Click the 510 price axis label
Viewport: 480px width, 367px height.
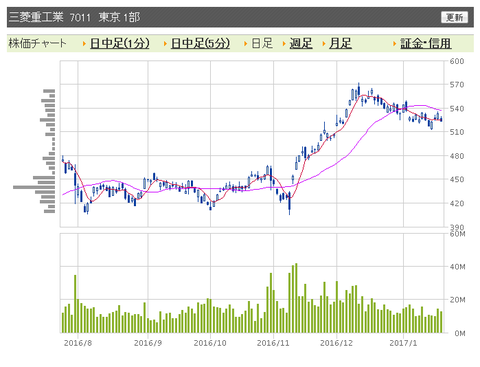457,132
